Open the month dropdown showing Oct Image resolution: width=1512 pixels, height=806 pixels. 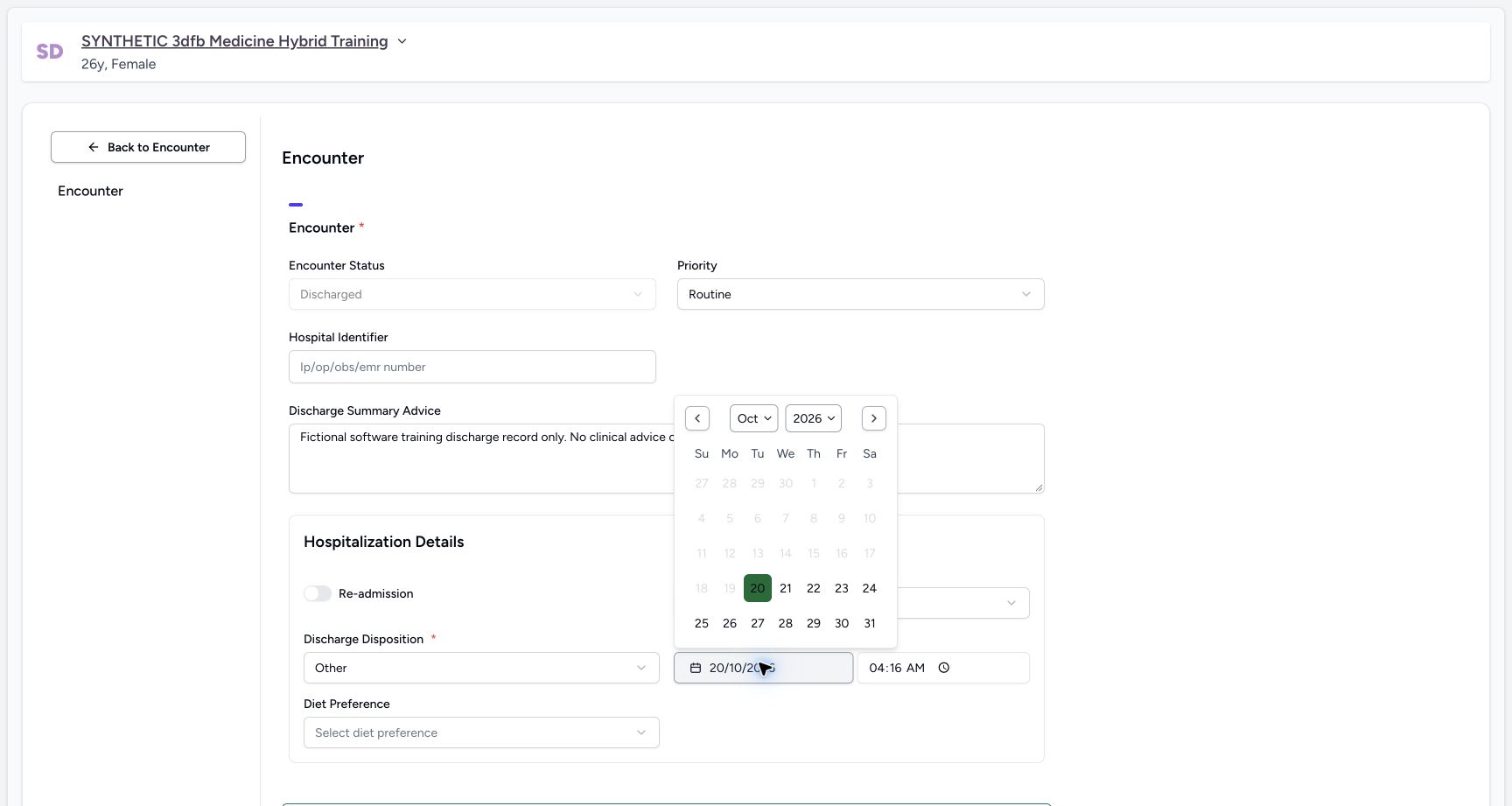[x=753, y=418]
